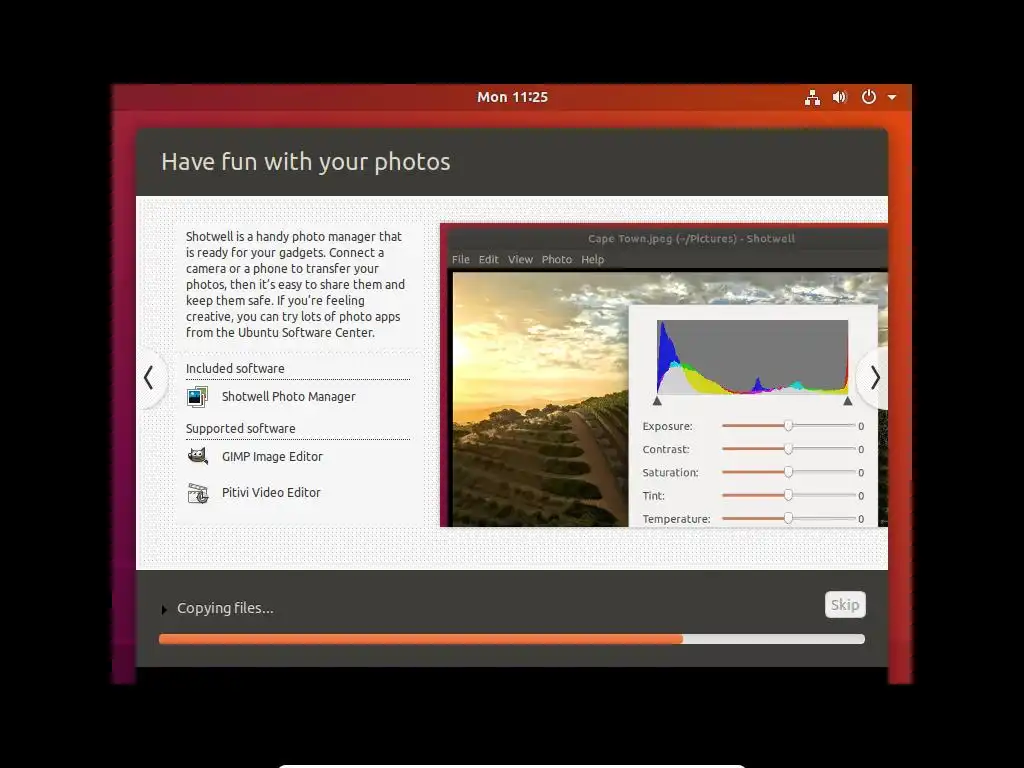Expand the Copying files details triangle
The image size is (1024, 768).
tap(164, 609)
